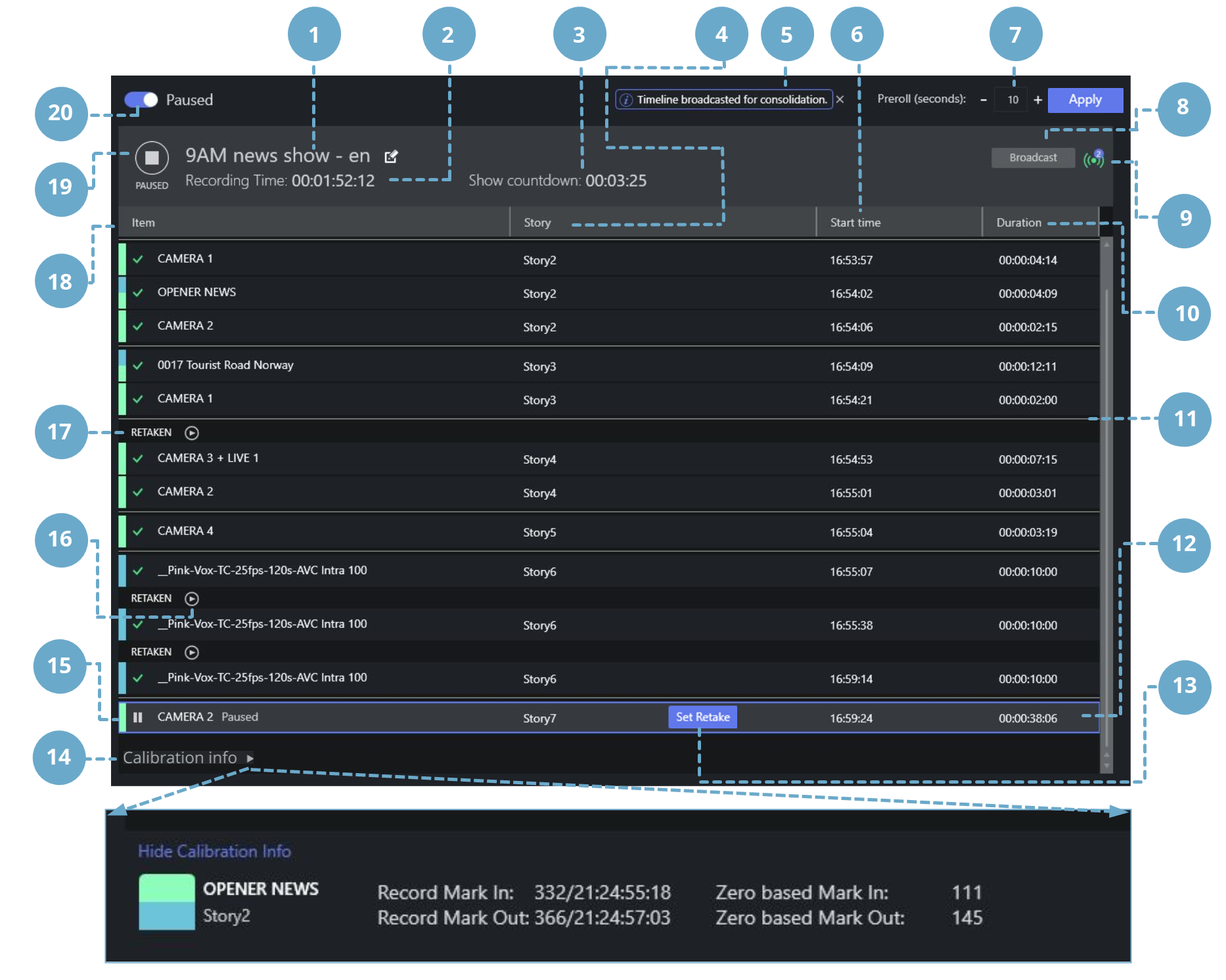Viewport: 1226px width, 980px height.
Task: Click the checkmark on OPENER NEWS row
Action: coord(138,293)
